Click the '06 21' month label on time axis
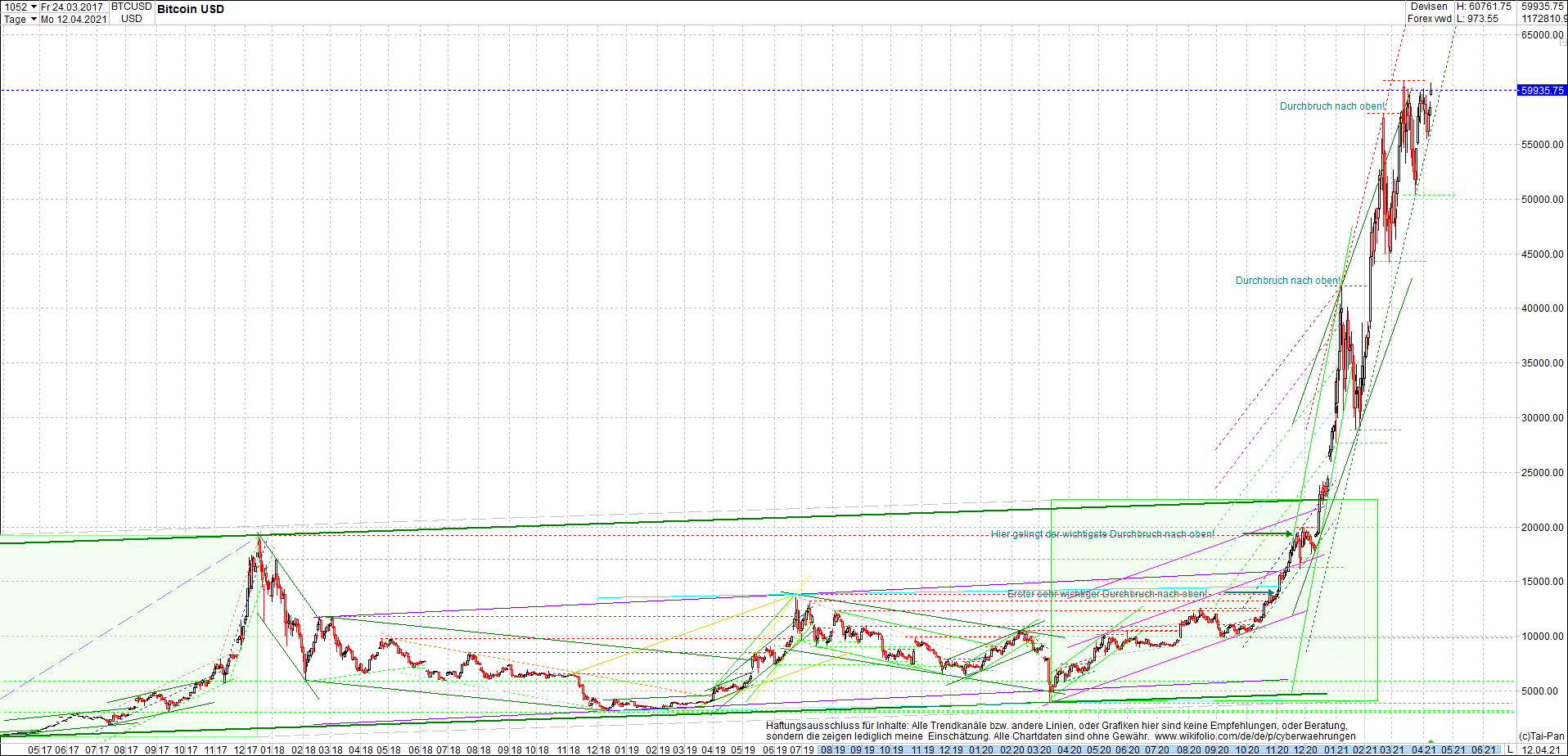The height and width of the screenshot is (756, 1568). pos(1484,749)
